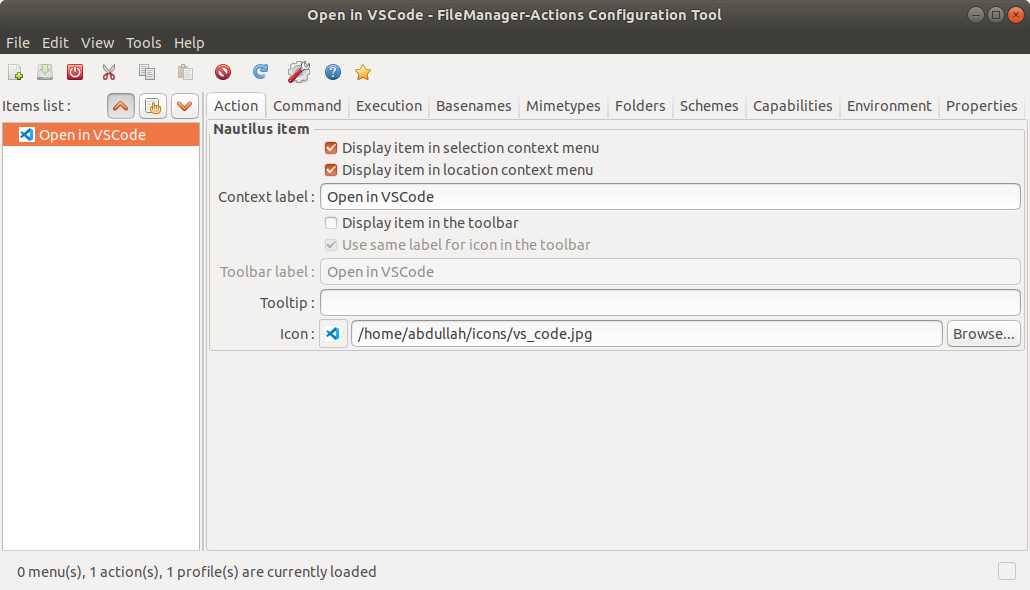Click the Browse button for the icon path
The image size is (1030, 590).
(983, 333)
